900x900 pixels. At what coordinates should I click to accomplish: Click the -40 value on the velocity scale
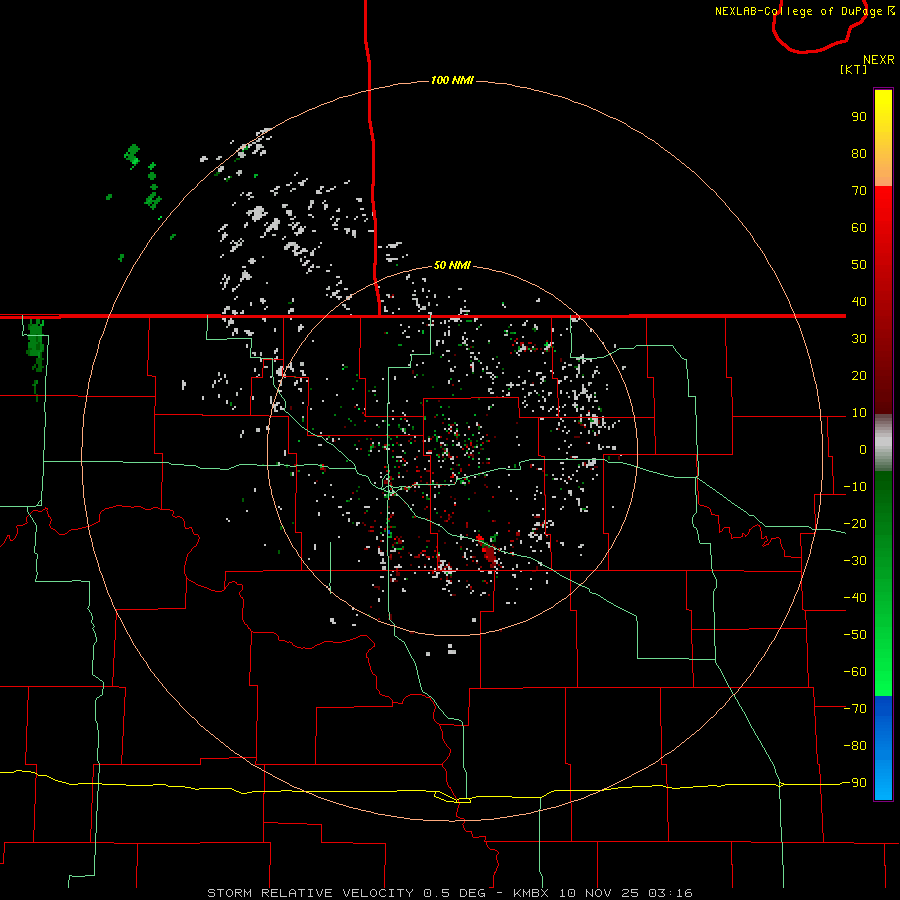click(x=855, y=598)
